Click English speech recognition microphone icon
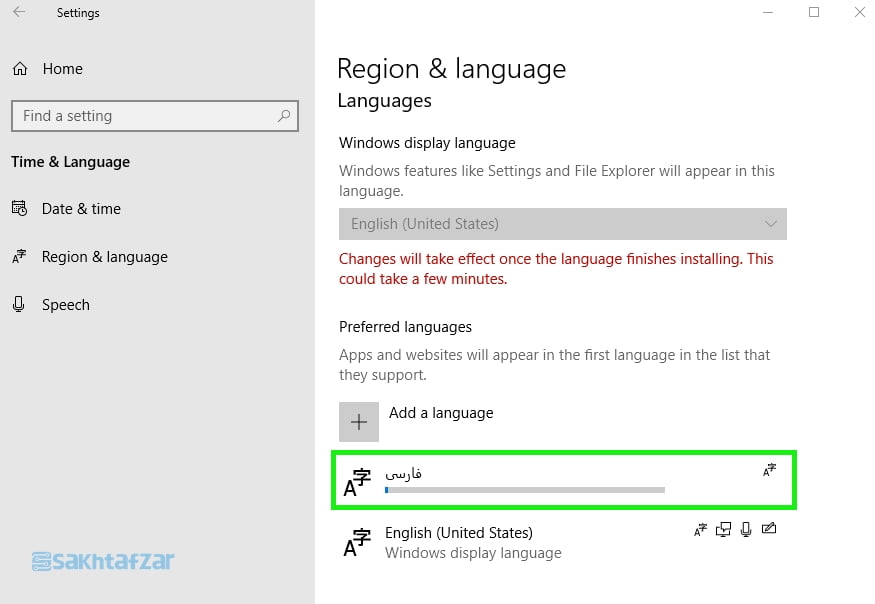 click(746, 529)
